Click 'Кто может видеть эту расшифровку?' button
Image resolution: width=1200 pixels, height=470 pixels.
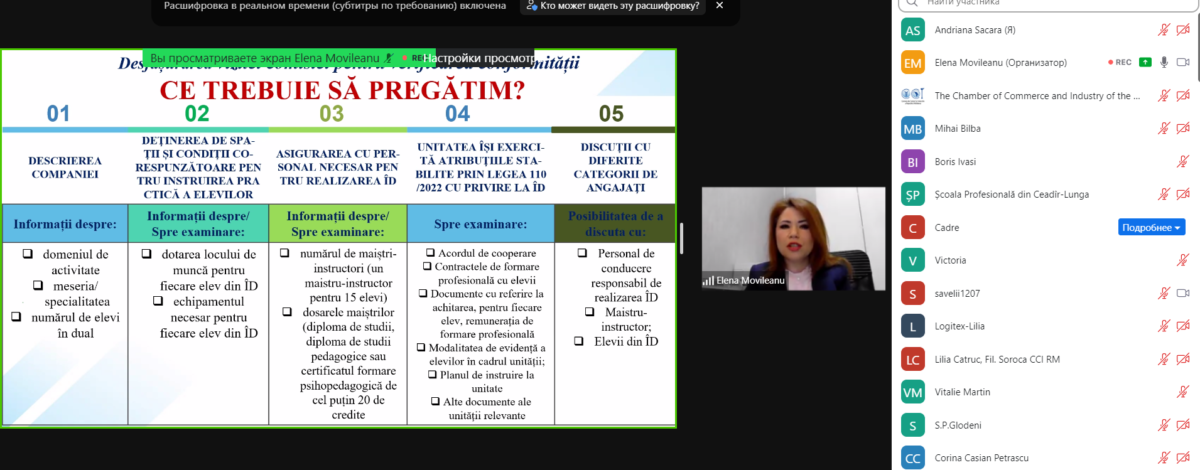click(614, 6)
